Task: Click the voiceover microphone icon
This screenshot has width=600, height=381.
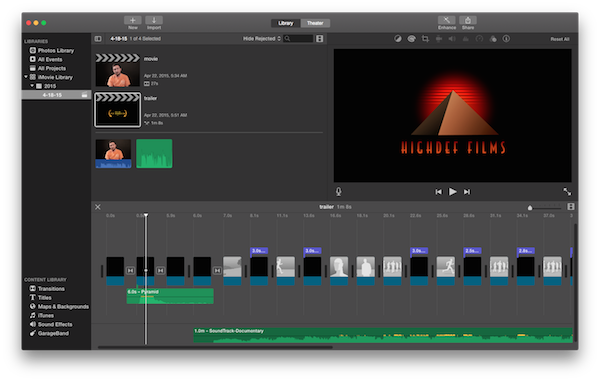Action: [339, 192]
